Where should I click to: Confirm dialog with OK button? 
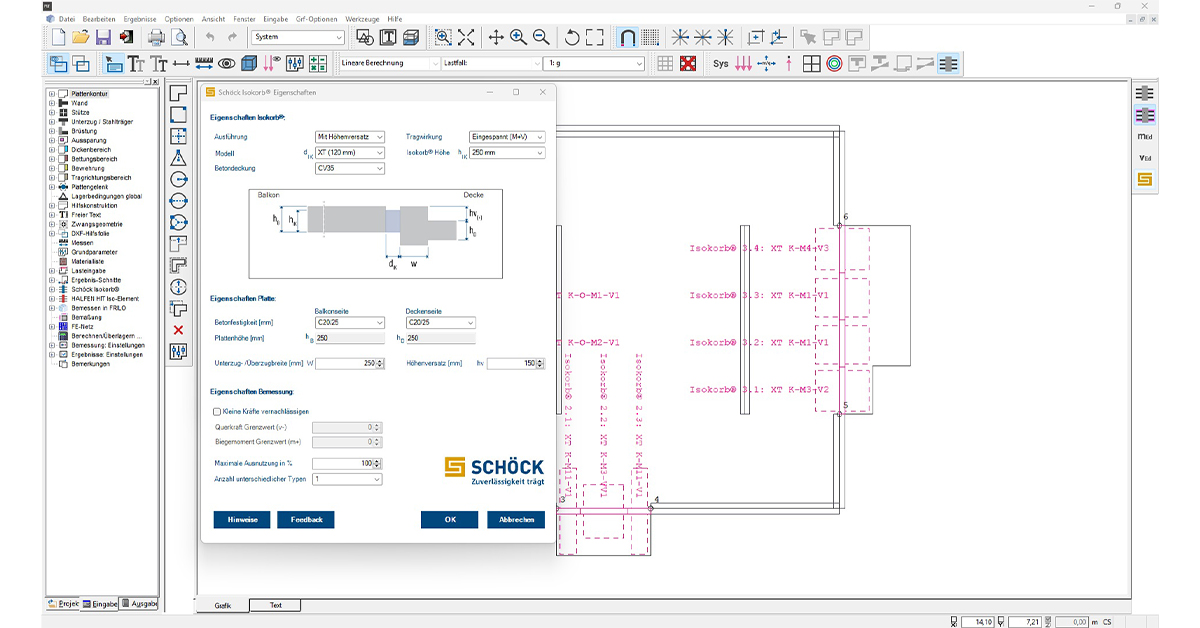pos(450,520)
